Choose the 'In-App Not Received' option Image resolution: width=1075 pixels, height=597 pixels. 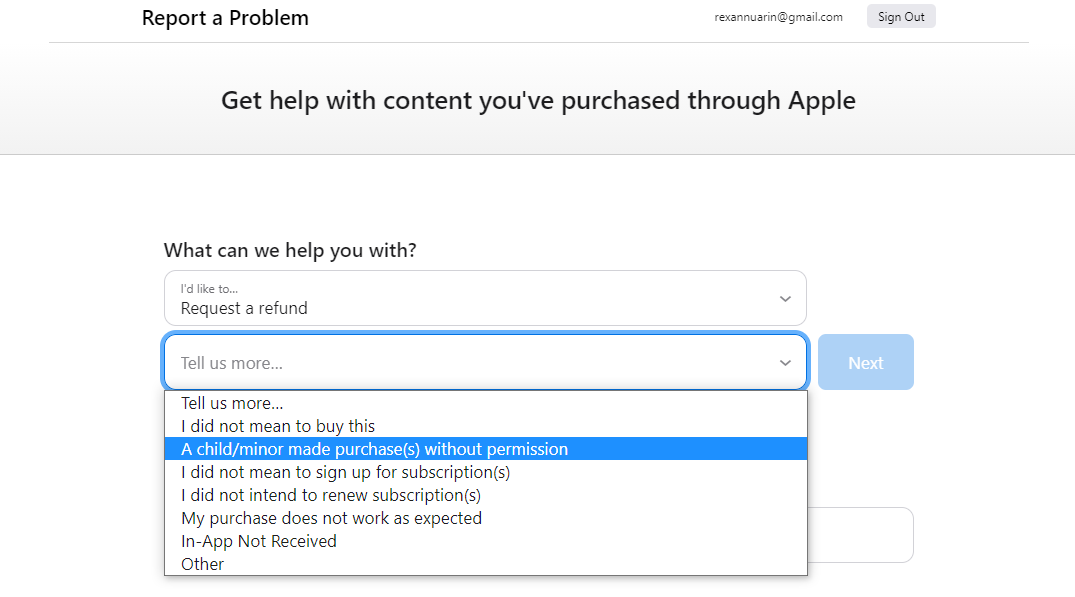click(x=258, y=541)
